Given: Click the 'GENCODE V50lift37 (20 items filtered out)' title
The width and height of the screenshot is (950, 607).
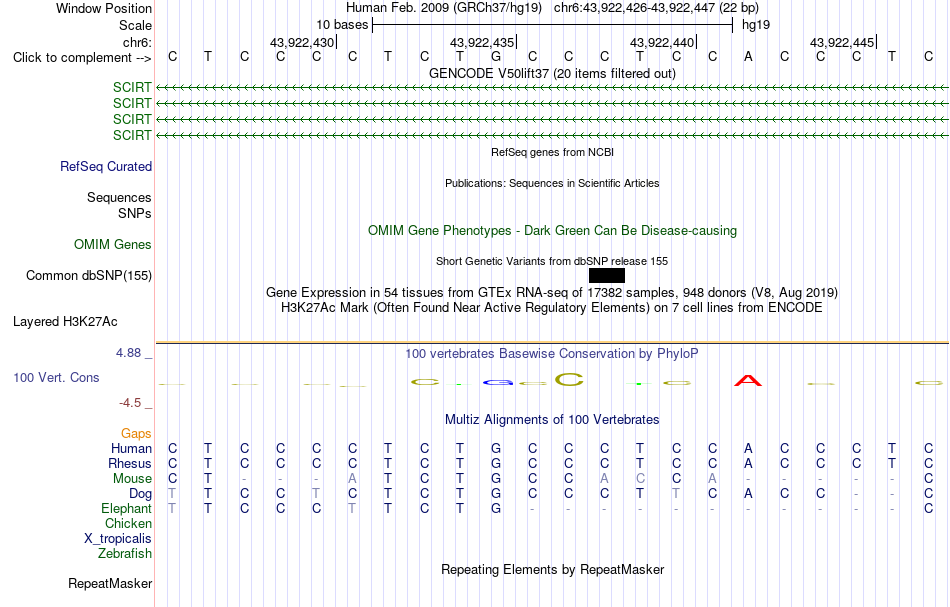Looking at the screenshot, I should coord(552,74).
